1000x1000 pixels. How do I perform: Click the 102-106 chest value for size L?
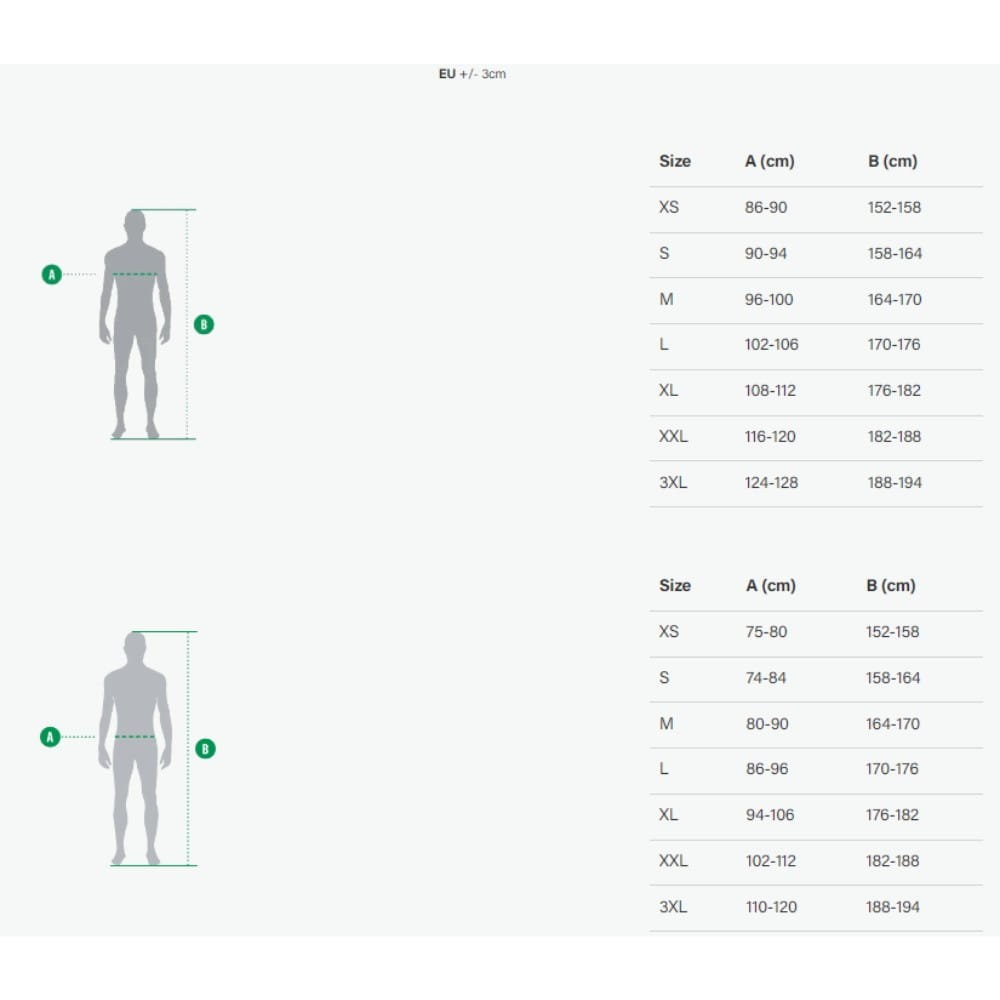click(771, 344)
